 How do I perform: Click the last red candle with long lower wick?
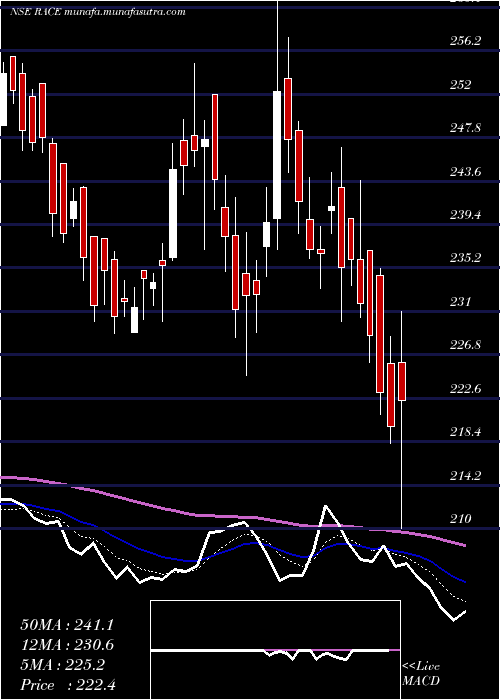(402, 381)
